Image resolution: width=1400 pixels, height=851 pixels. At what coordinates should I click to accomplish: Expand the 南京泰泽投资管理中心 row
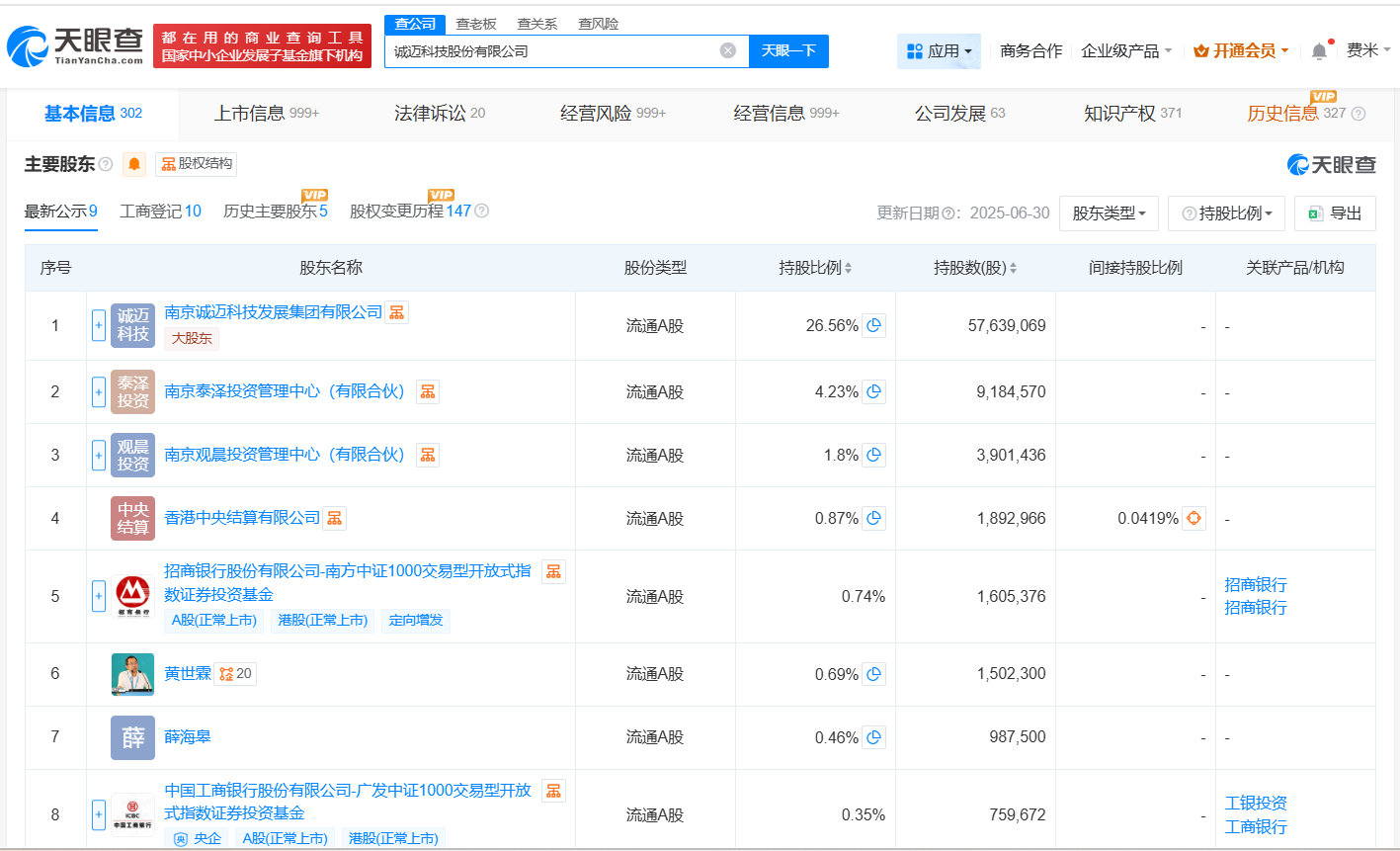tap(99, 391)
